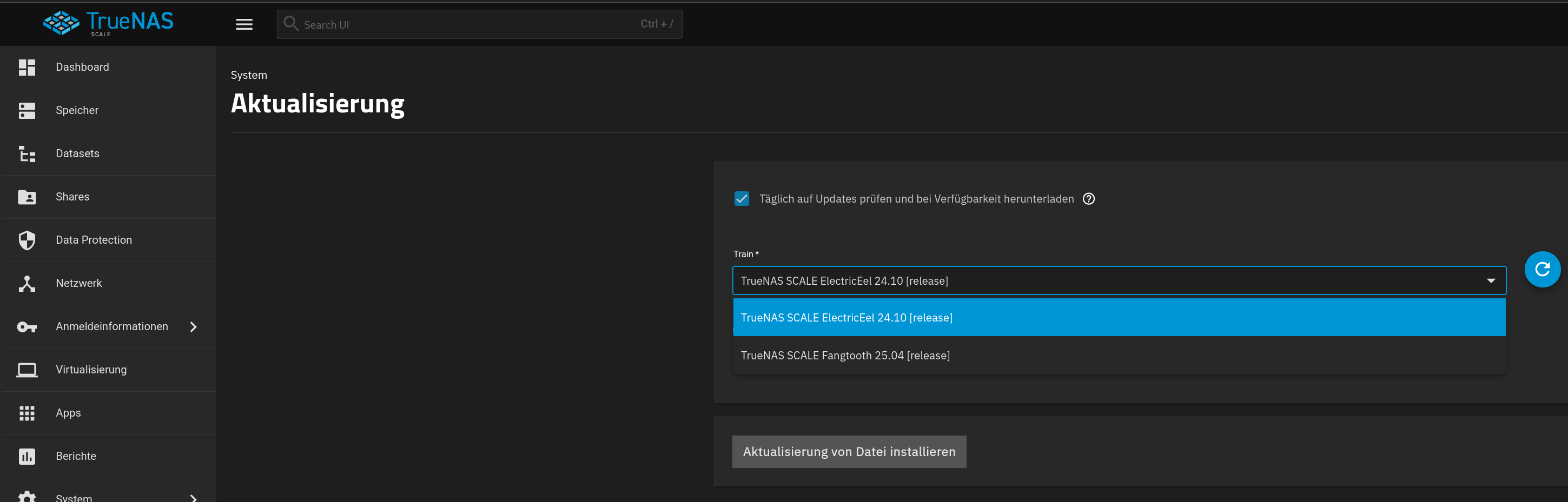Open Data Protection from sidebar
Viewport: 1568px width, 502px height.
[x=108, y=240]
